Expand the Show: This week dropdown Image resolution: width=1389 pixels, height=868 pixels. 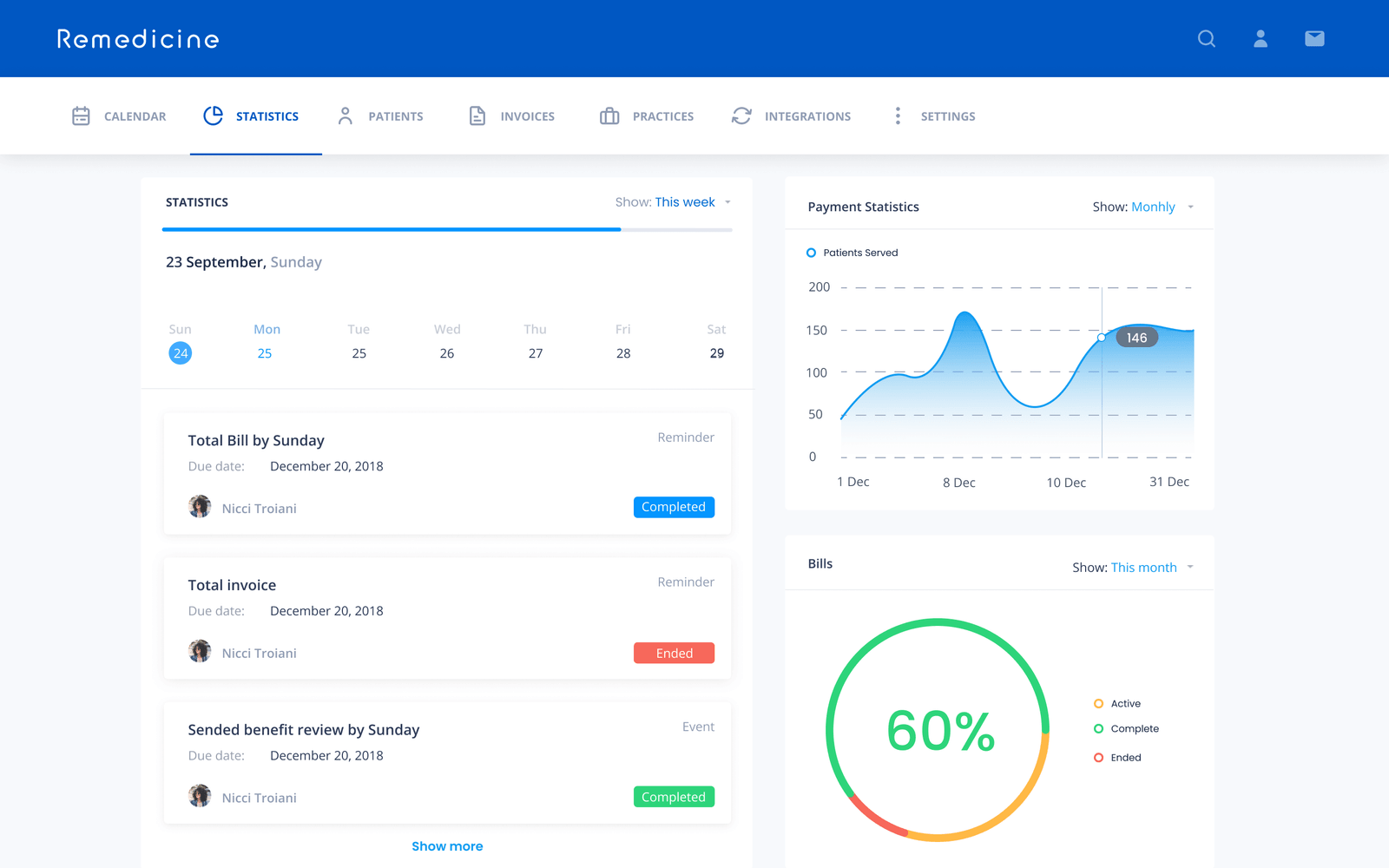tap(674, 202)
